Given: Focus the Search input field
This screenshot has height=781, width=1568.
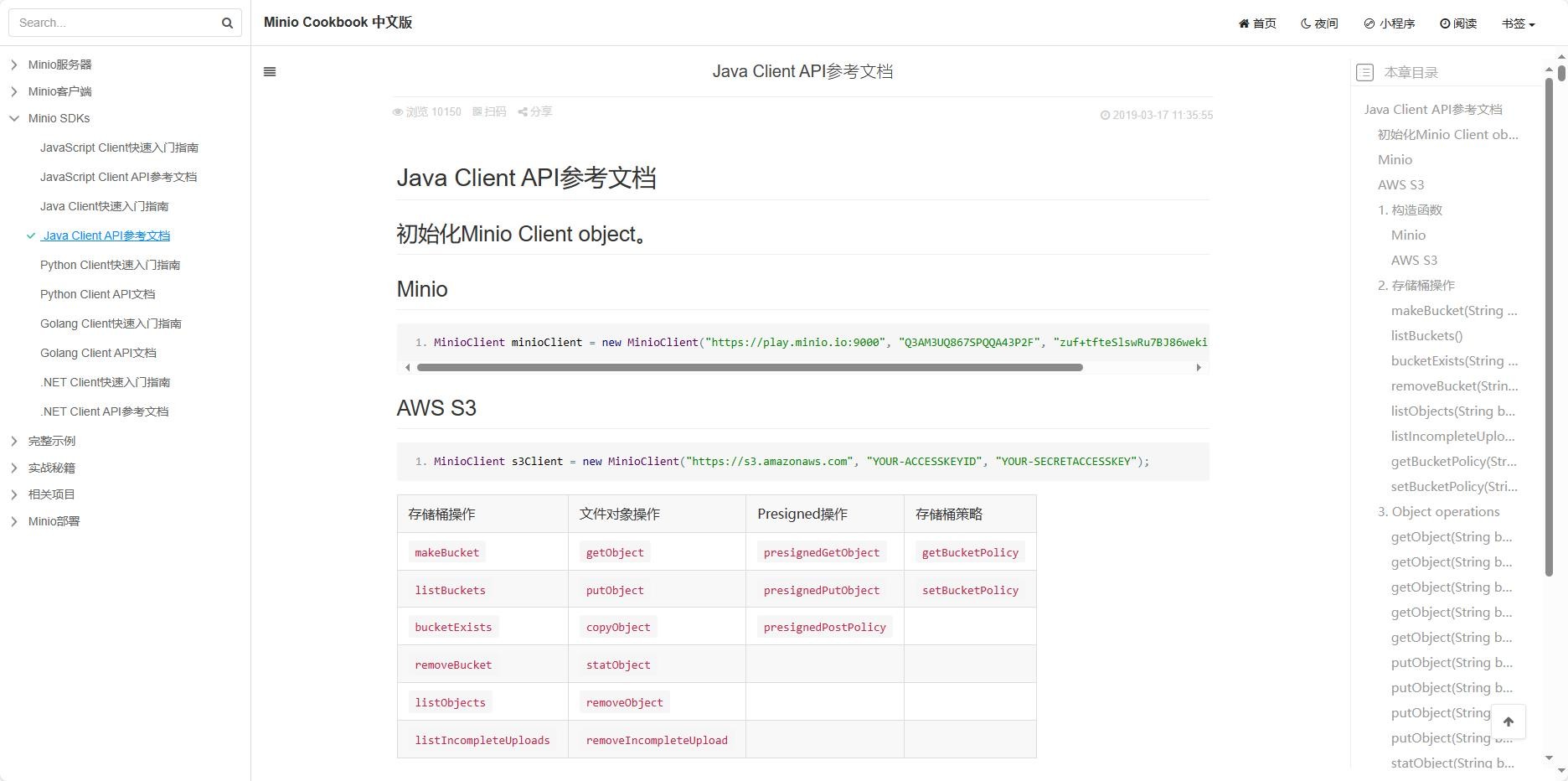Looking at the screenshot, I should click(114, 23).
